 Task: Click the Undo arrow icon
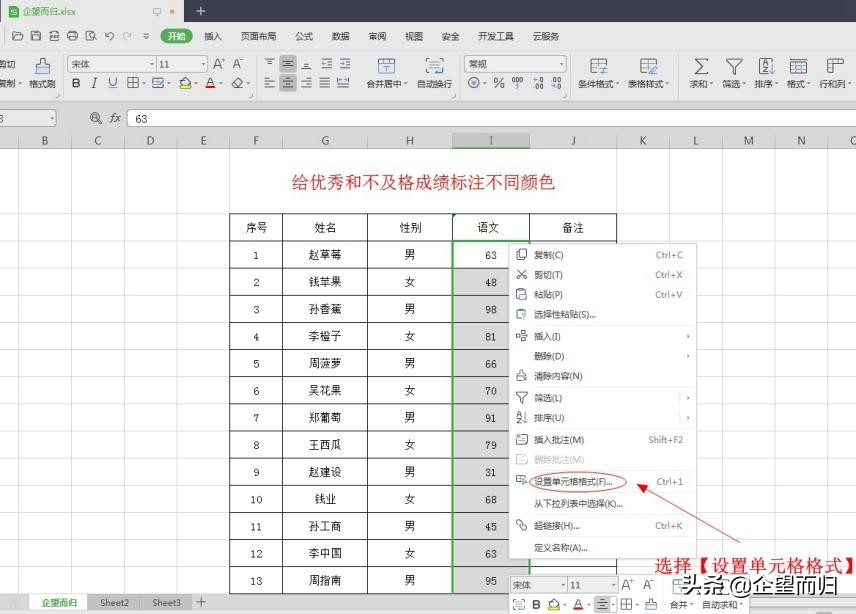[x=109, y=36]
